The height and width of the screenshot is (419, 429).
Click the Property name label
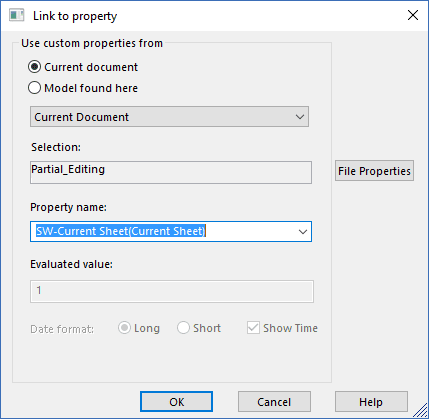click(68, 207)
